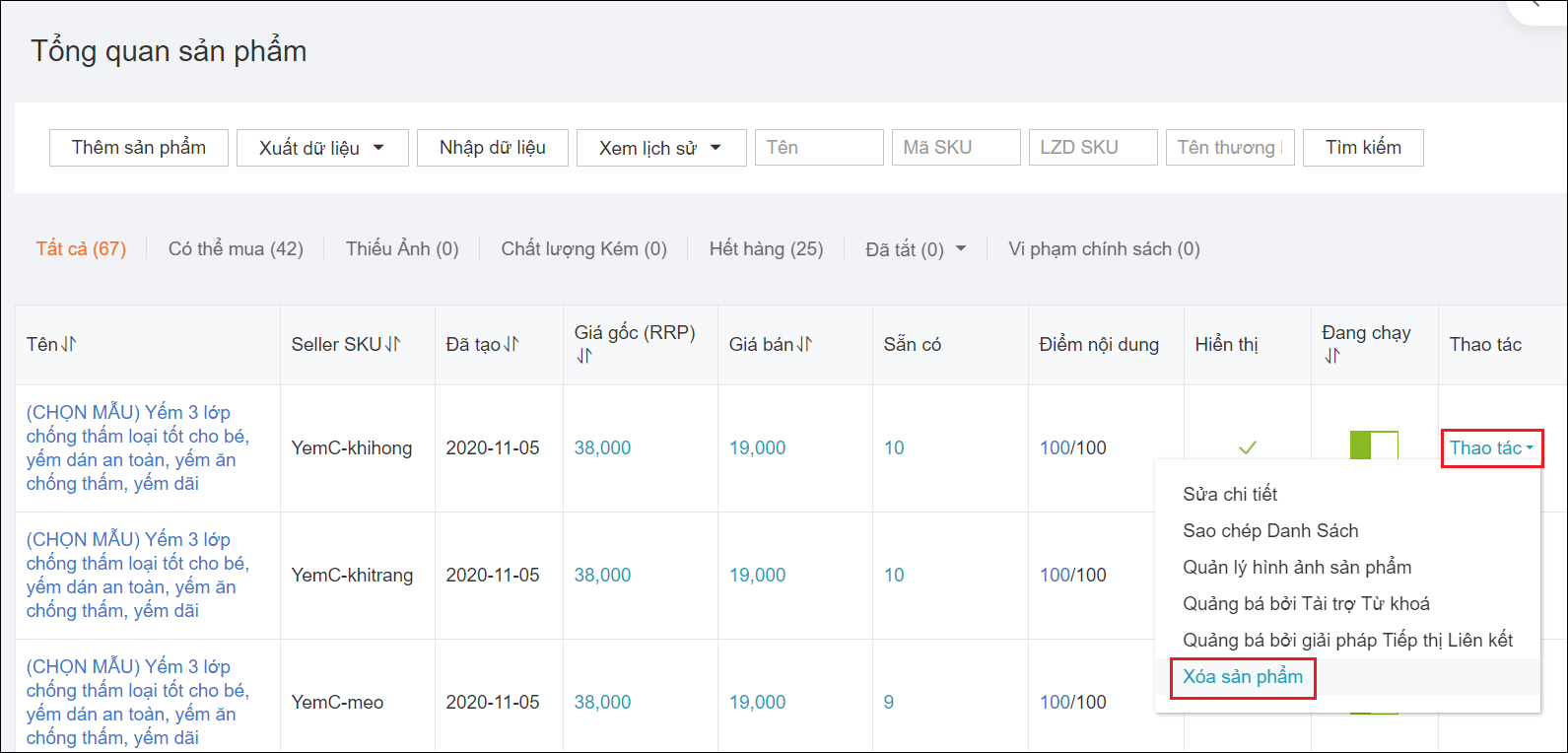This screenshot has width=1568, height=753.
Task: Switch to Hết hàng (25) tab
Action: (x=766, y=249)
